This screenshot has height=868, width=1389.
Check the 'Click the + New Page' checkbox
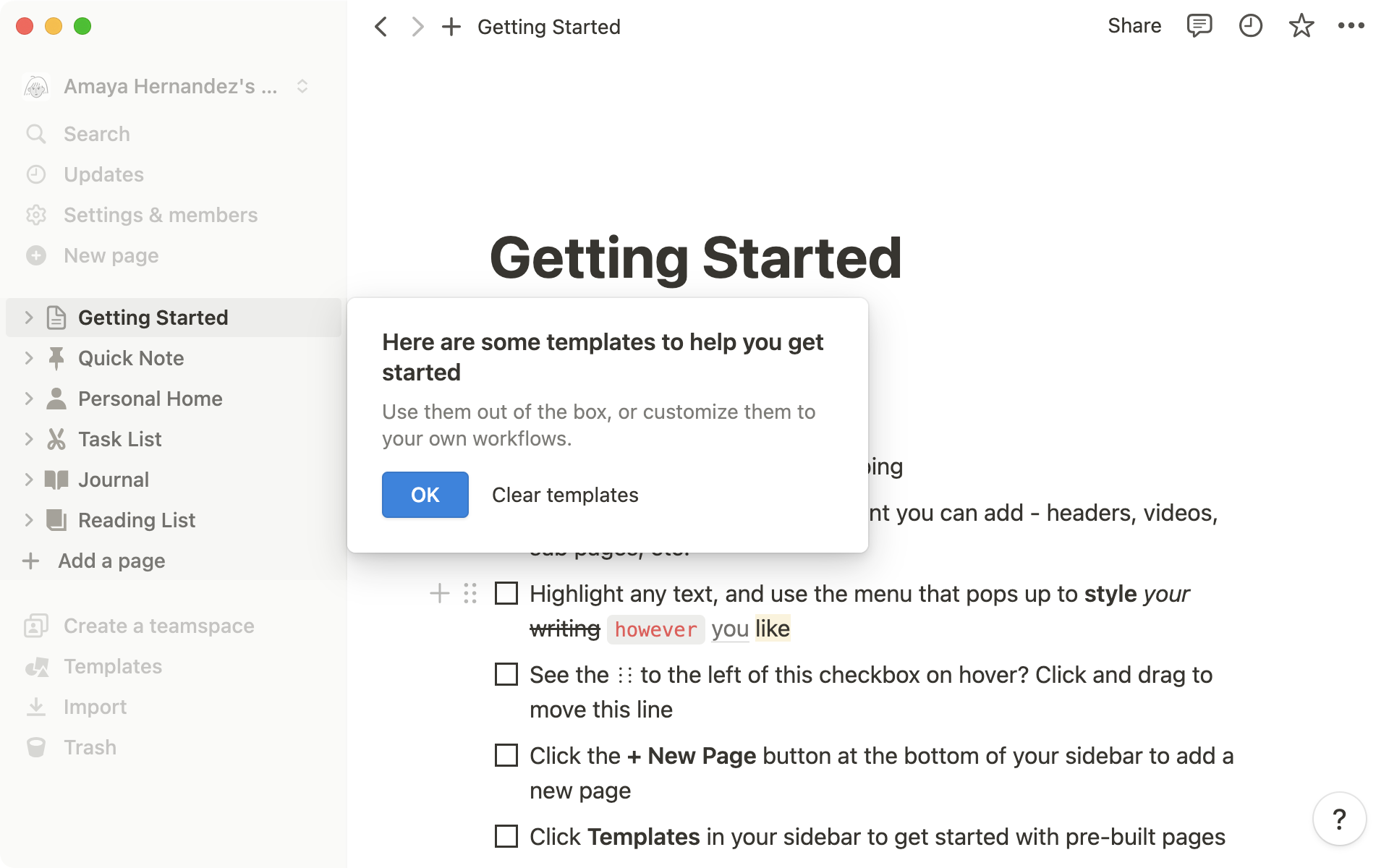(506, 756)
